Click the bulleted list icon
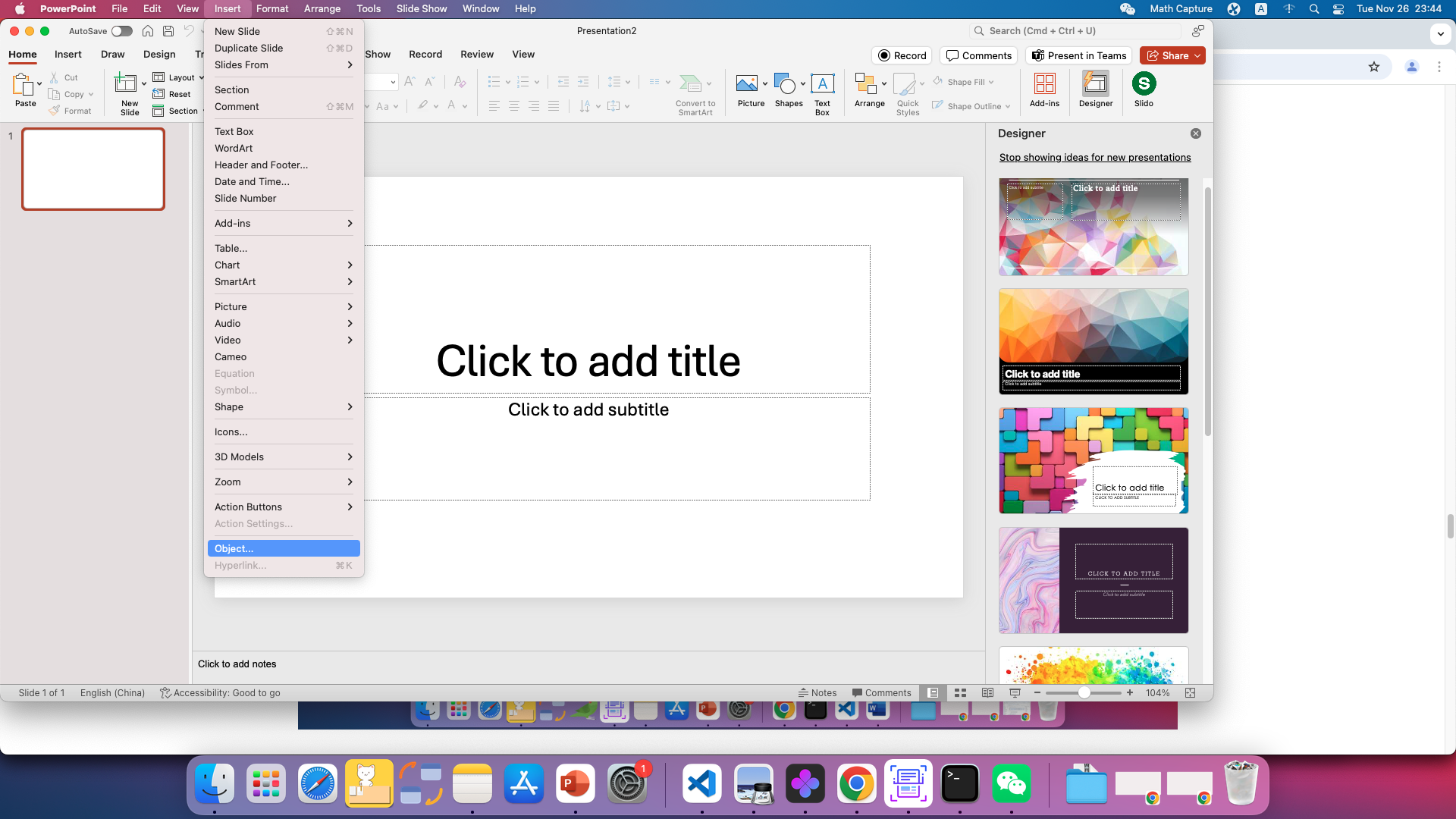This screenshot has width=1456, height=819. tap(494, 81)
